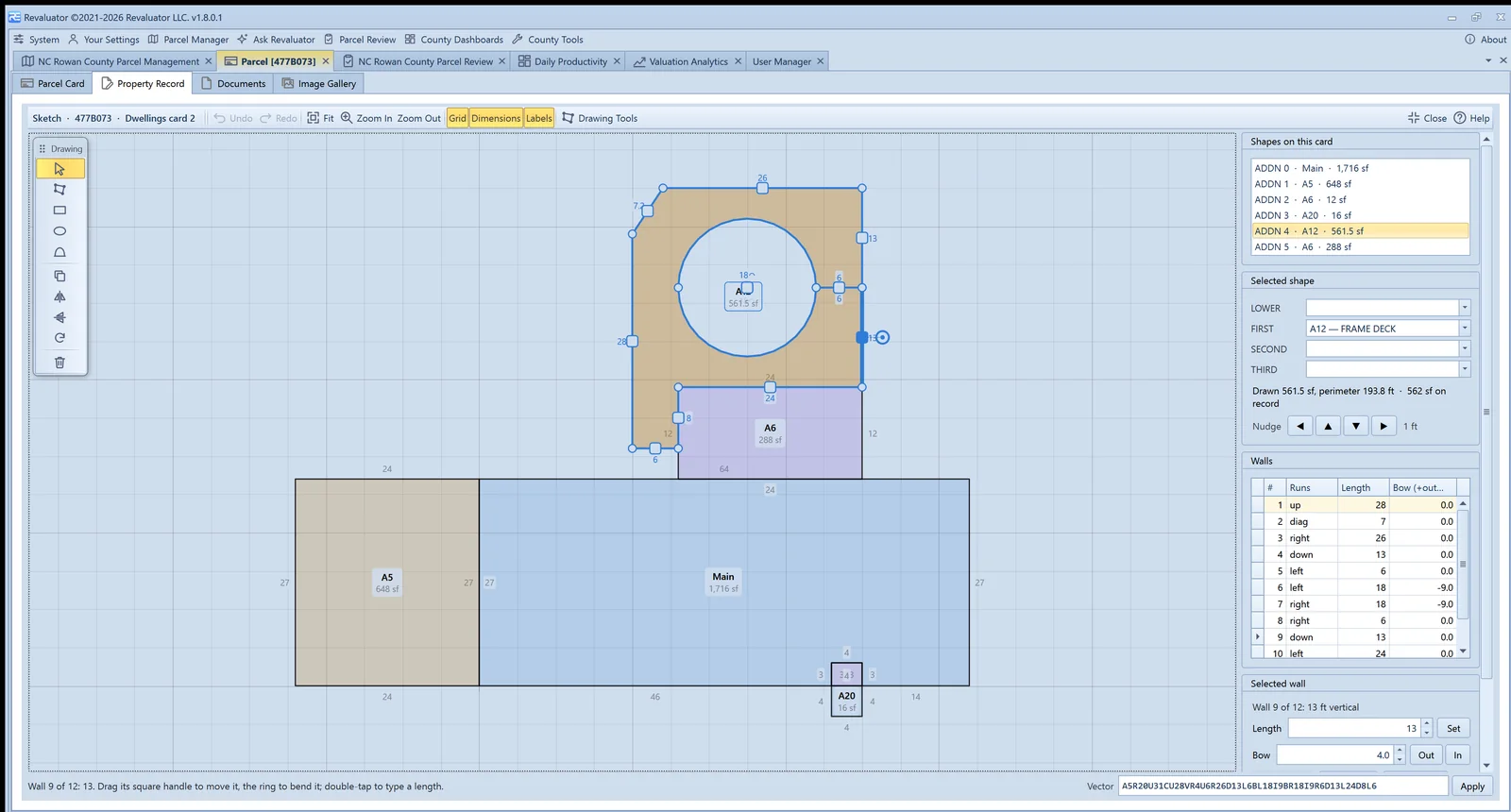Delete shape with the trash icon

coord(59,363)
